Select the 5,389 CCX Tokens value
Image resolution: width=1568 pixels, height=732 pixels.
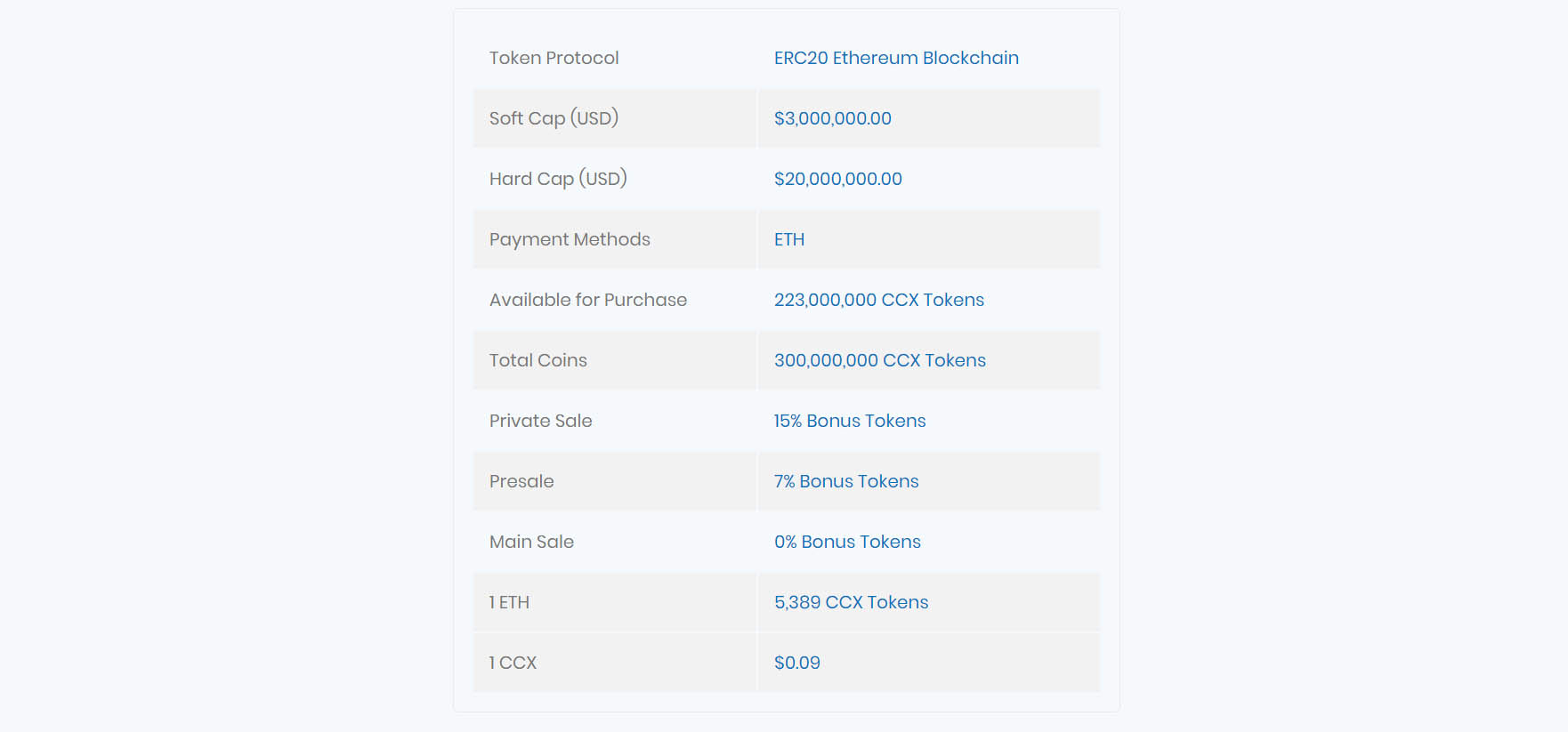pyautogui.click(x=851, y=602)
